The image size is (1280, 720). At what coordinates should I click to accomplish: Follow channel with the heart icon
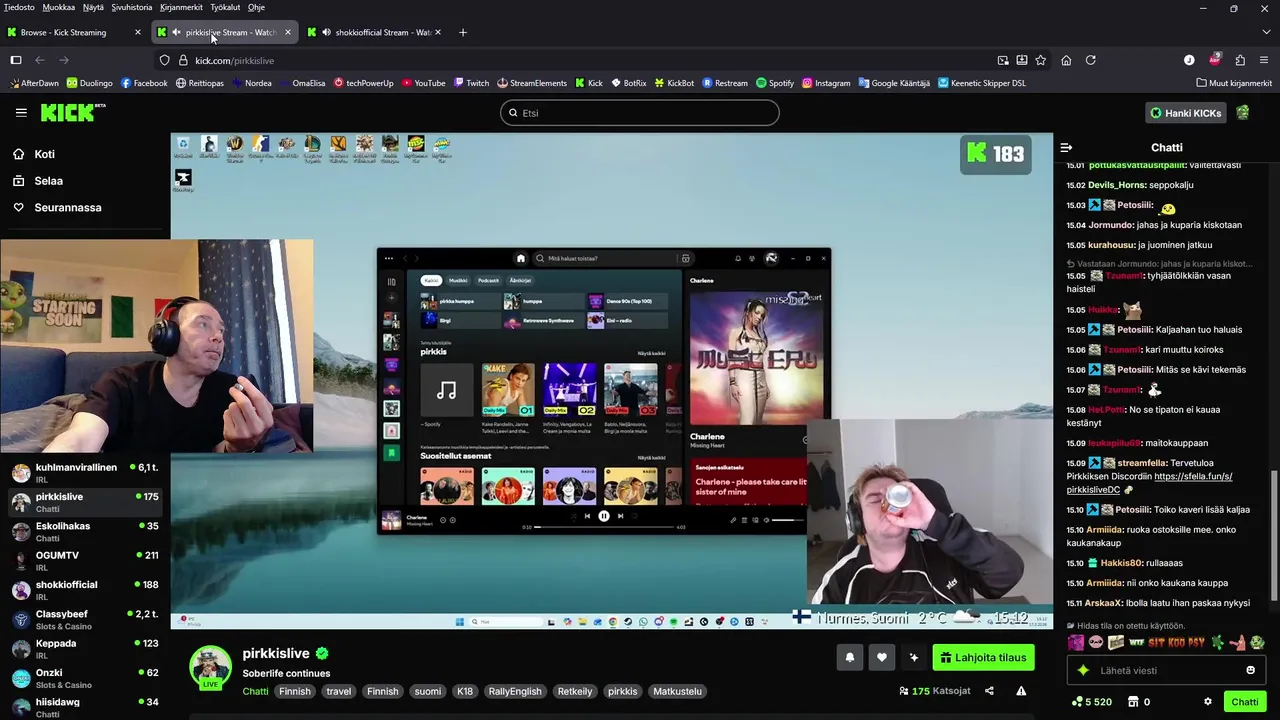[882, 657]
